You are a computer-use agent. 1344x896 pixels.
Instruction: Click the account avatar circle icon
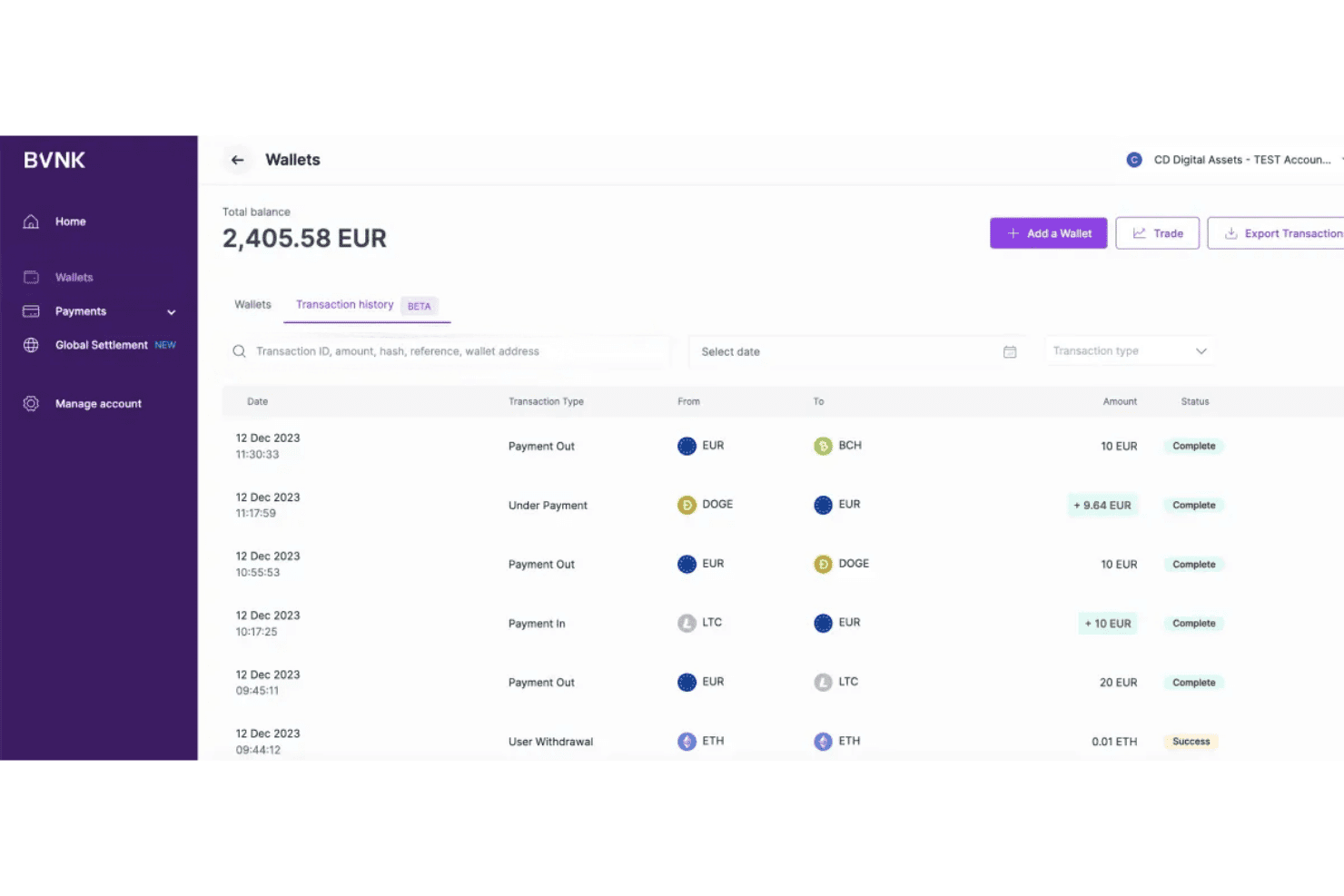[1134, 160]
